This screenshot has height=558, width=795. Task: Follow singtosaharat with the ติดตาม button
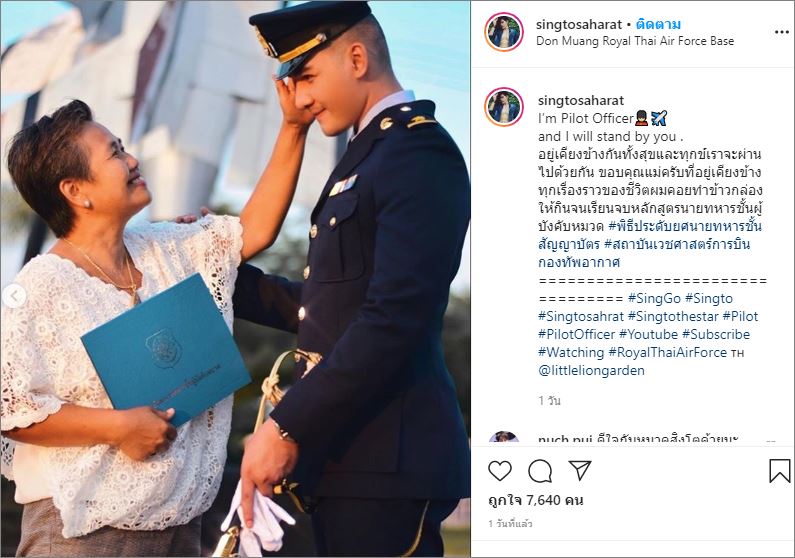tap(658, 24)
